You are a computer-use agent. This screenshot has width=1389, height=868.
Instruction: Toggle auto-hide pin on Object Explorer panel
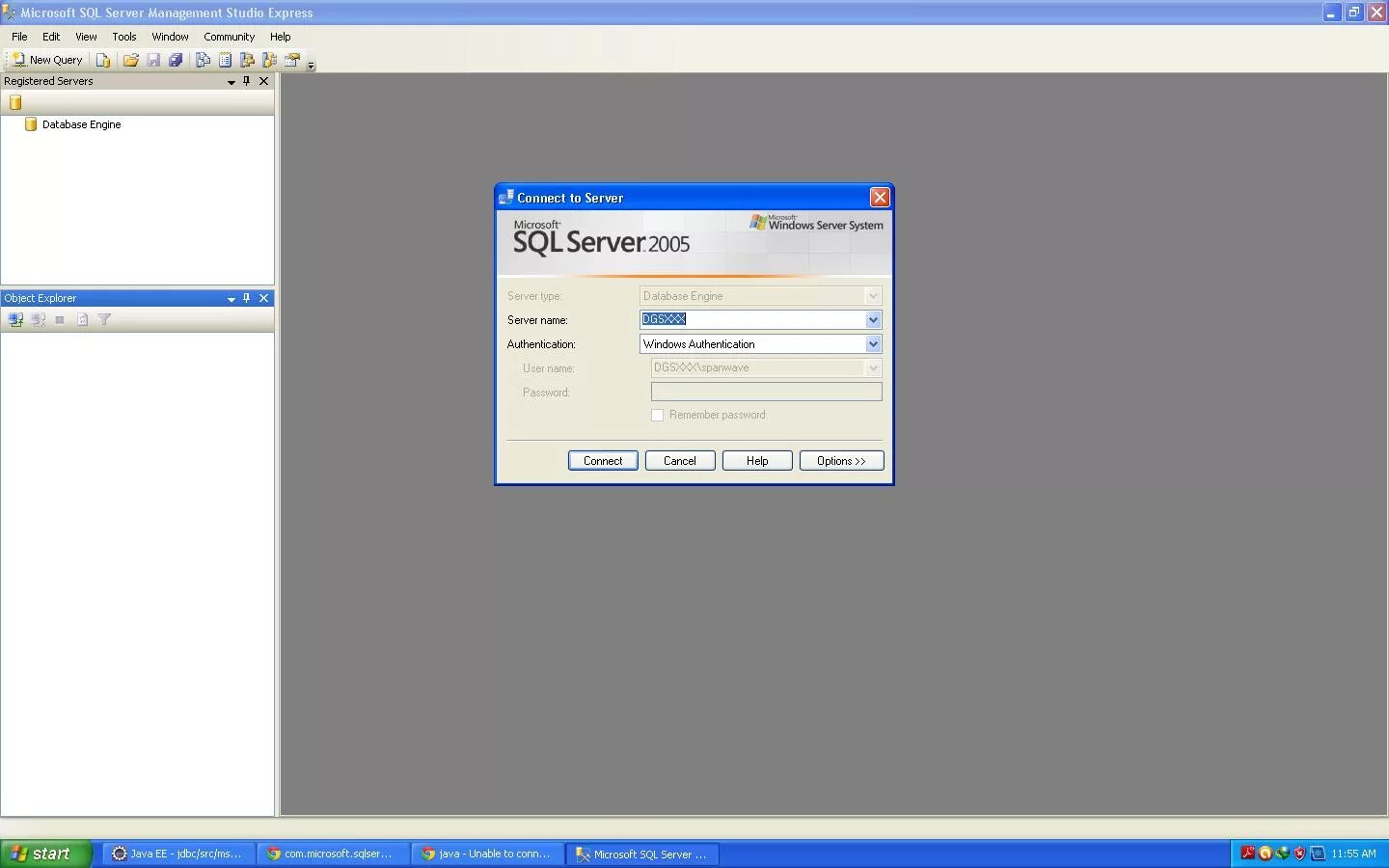(x=247, y=298)
